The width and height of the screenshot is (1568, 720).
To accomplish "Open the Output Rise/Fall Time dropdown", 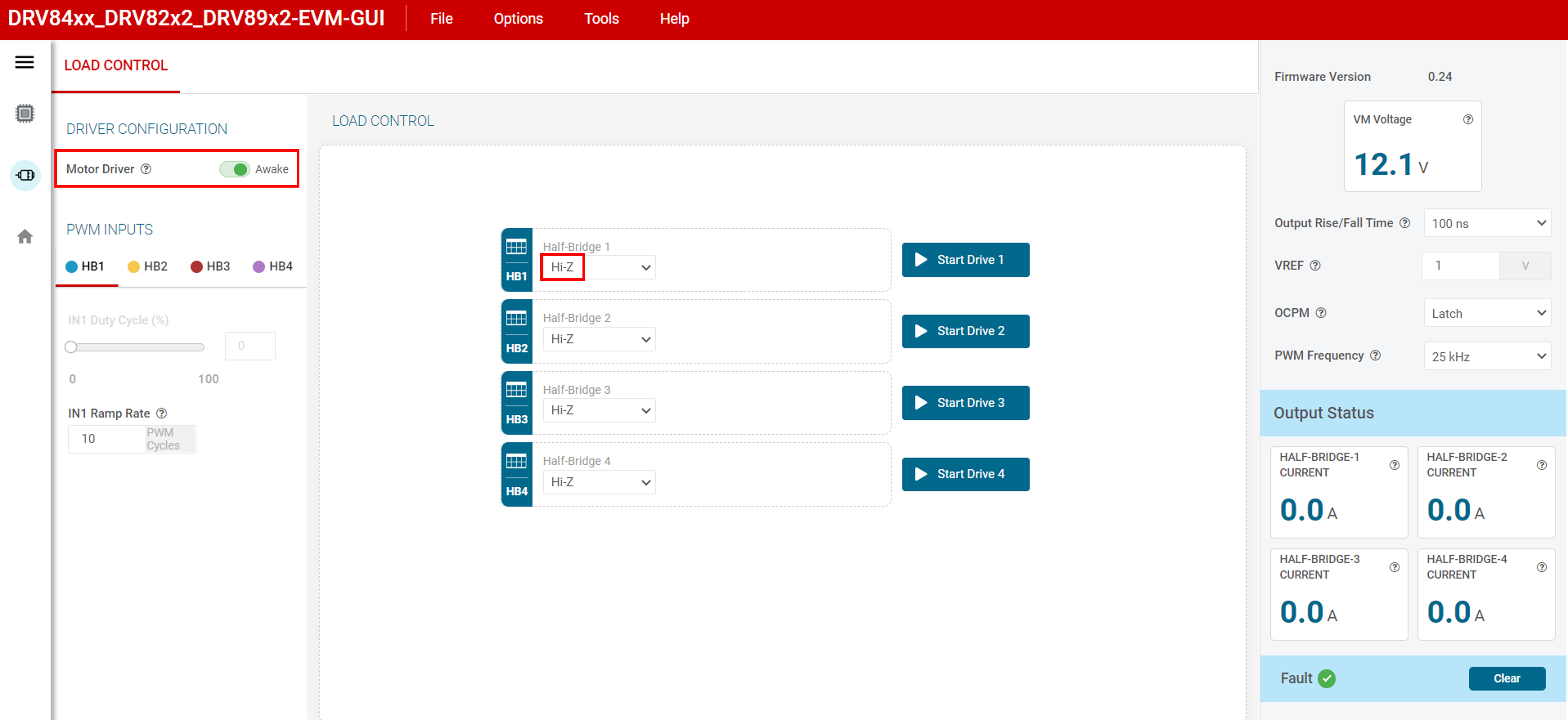I will [x=1487, y=223].
